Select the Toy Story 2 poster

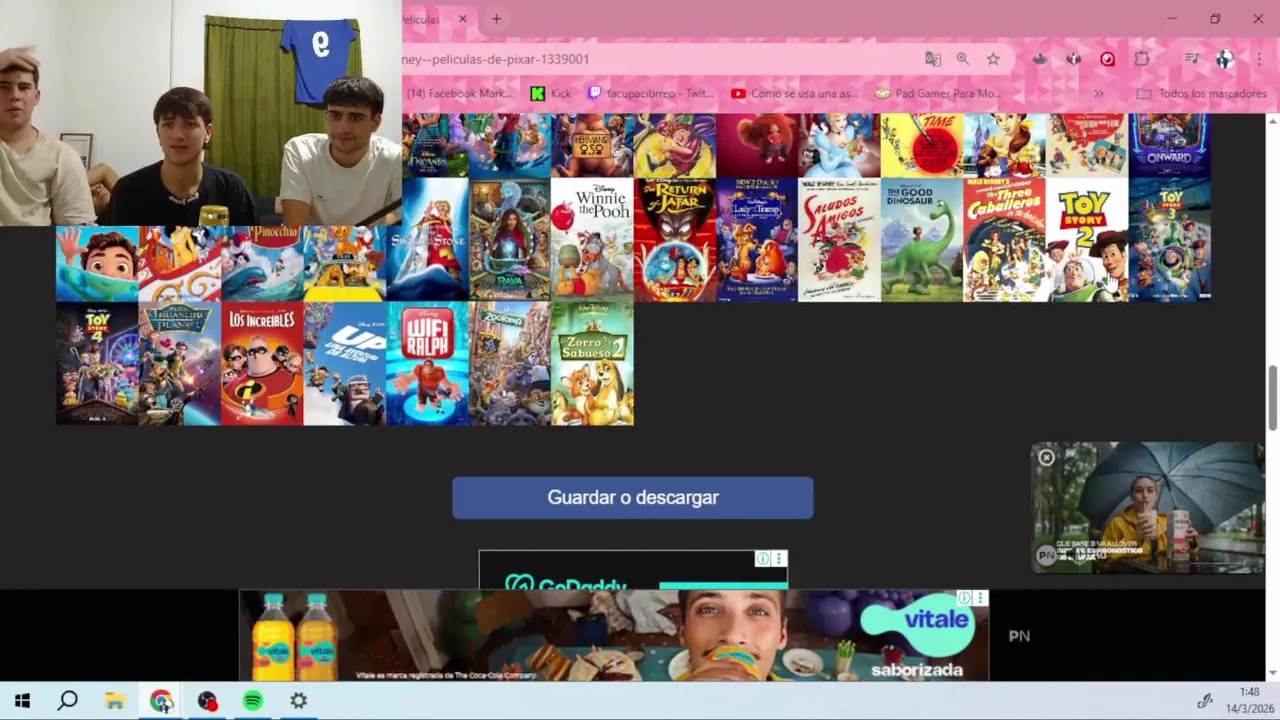point(1087,239)
